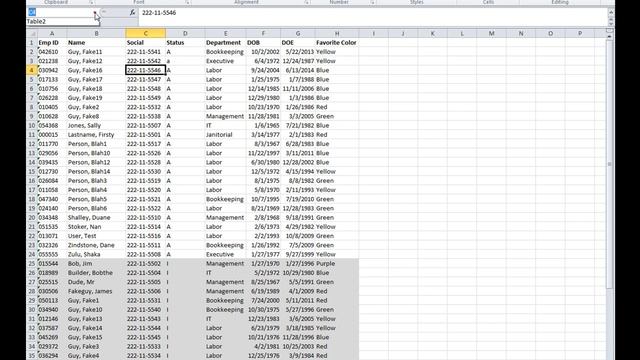The image size is (640, 360).
Task: Select row 1 header
Action: point(31,42)
